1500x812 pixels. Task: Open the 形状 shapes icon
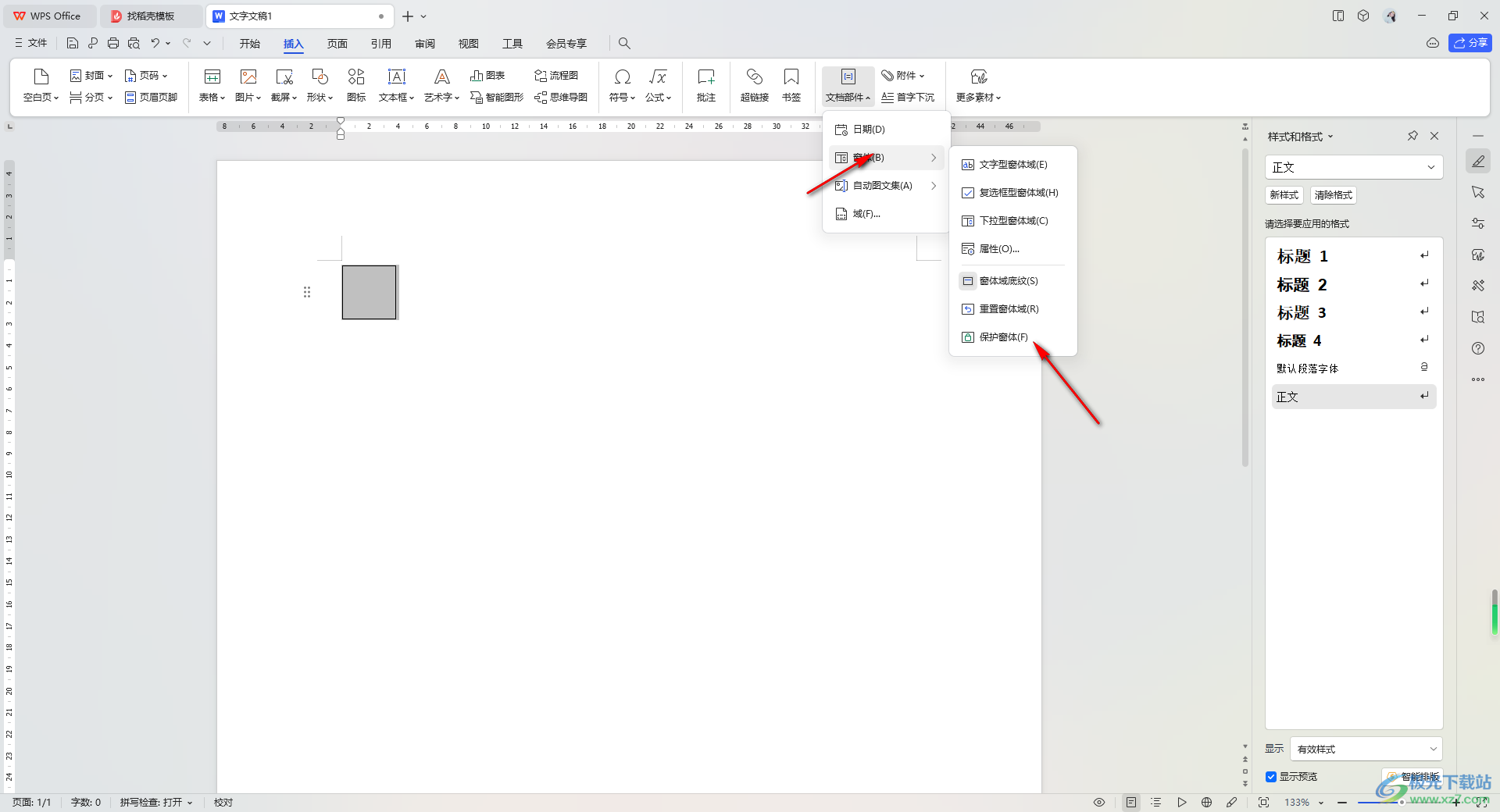click(x=320, y=85)
